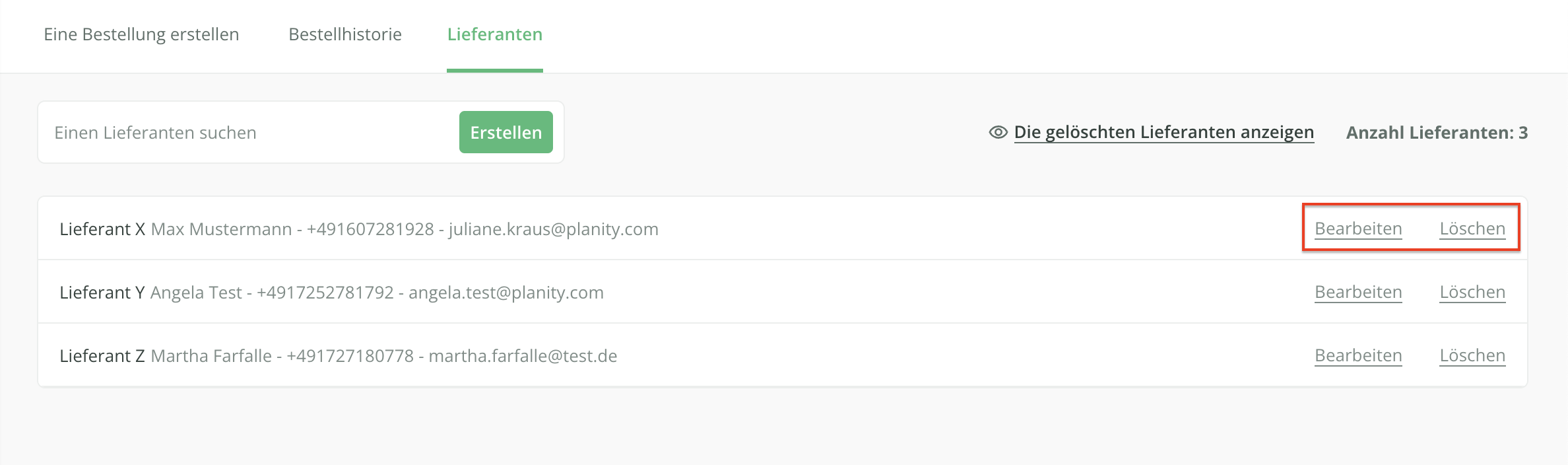Delete Lieferant X using Löschen
1568x465 pixels.
pos(1472,229)
